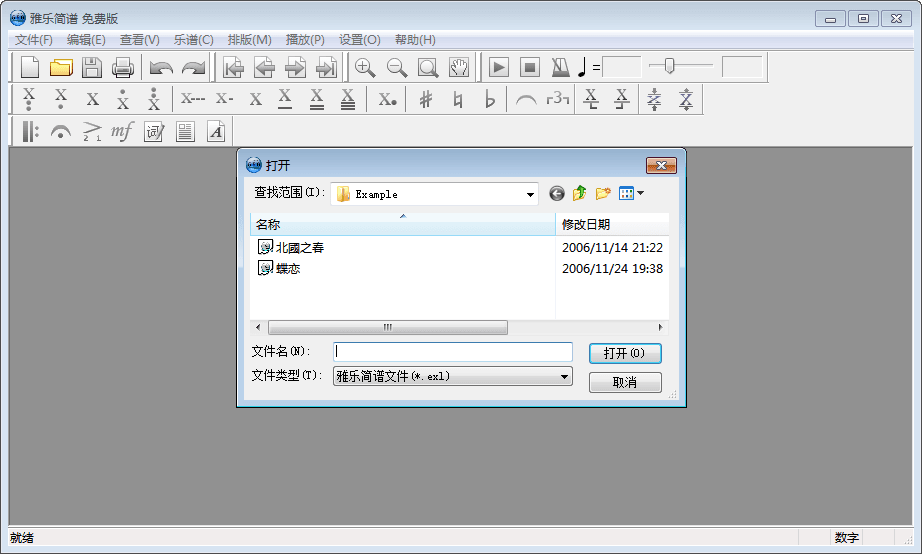
Task: Open the 设置(O) menu
Action: tap(359, 40)
